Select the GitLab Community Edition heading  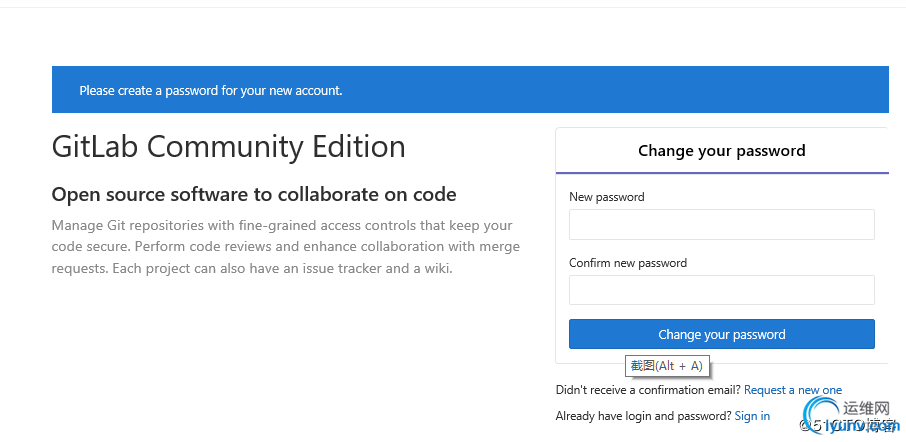point(228,147)
